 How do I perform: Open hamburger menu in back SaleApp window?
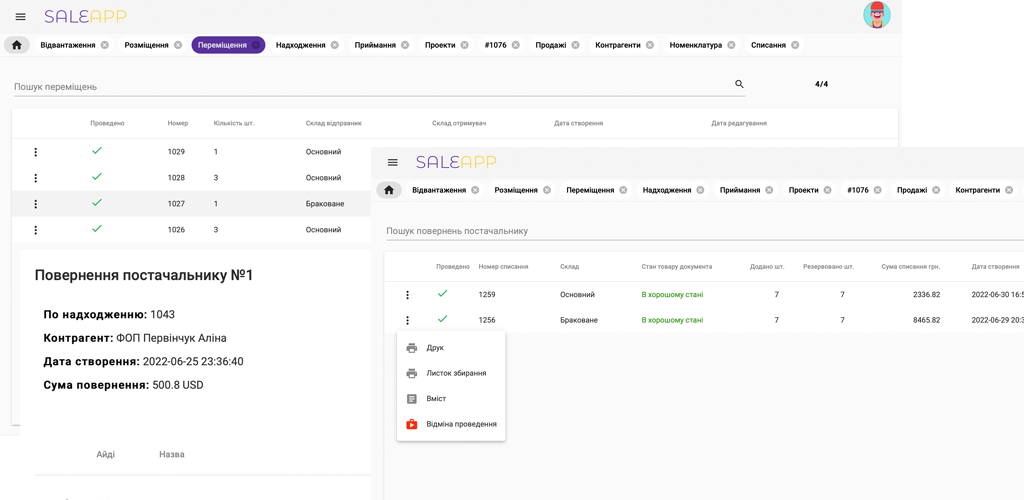pos(20,17)
